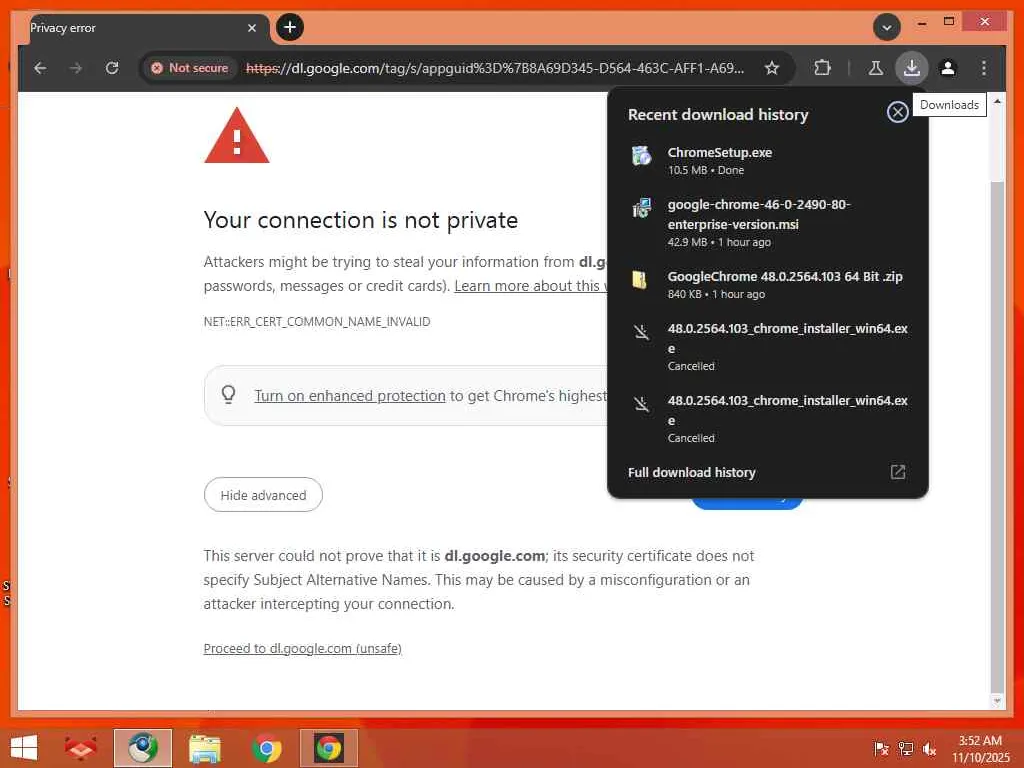
Task: Close the Privacy error tab
Action: coord(251,28)
